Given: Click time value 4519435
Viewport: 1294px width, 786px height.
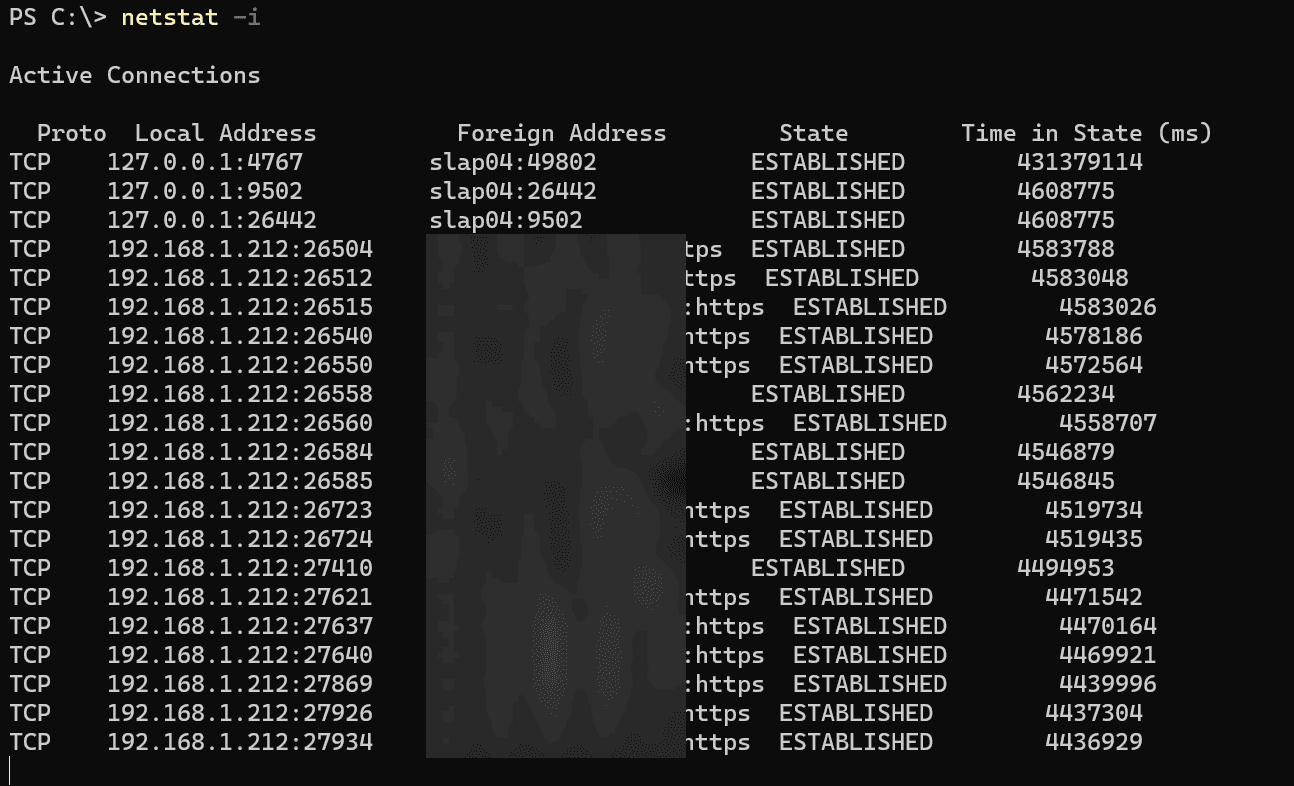Looking at the screenshot, I should (1094, 539).
